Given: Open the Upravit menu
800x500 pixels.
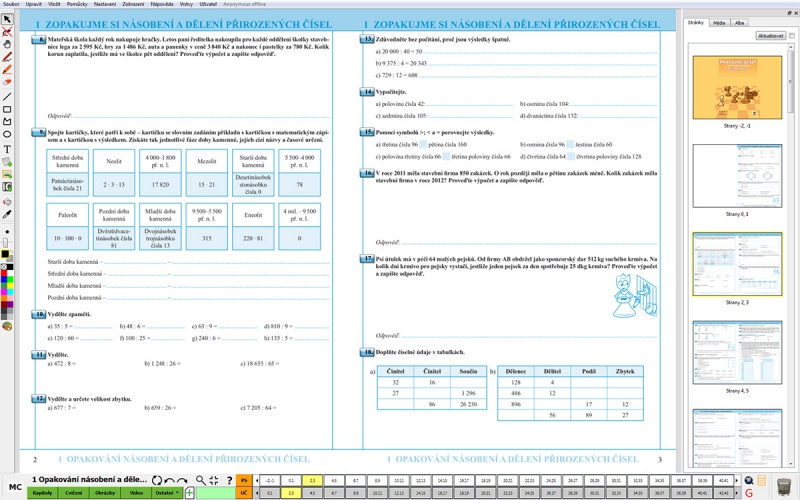Looking at the screenshot, I should coord(34,4).
